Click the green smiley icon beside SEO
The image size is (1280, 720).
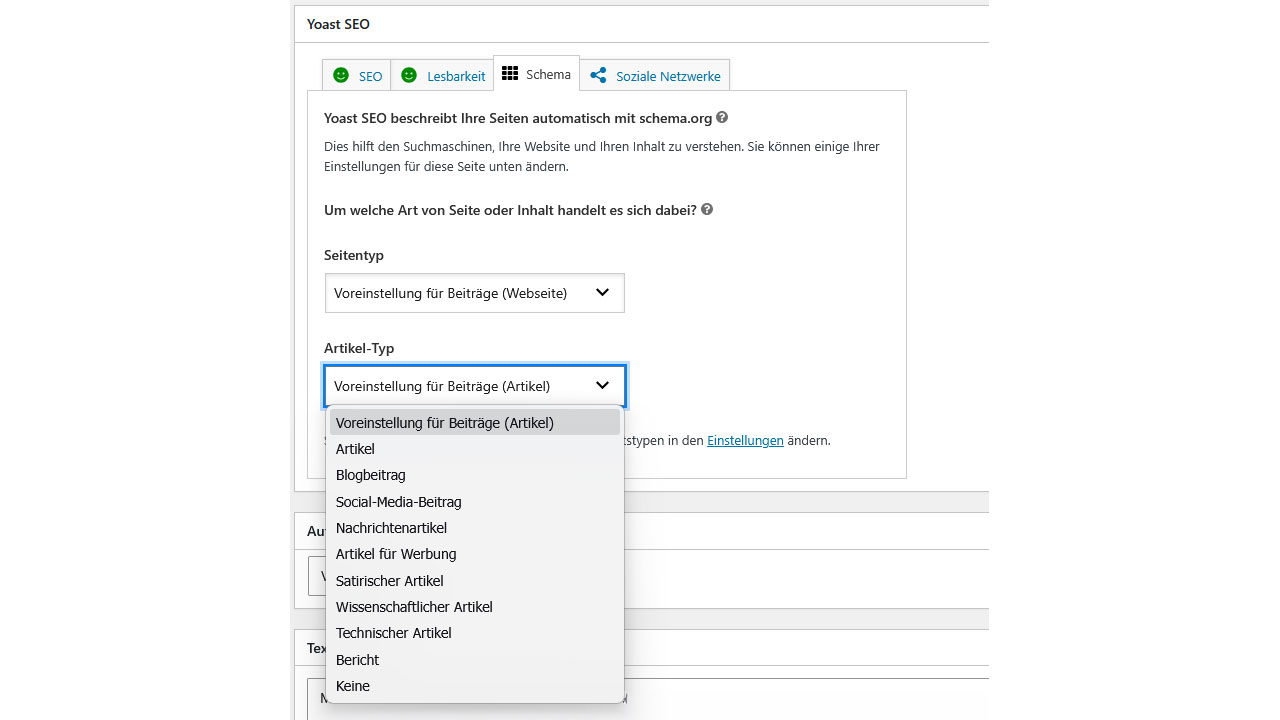click(341, 75)
